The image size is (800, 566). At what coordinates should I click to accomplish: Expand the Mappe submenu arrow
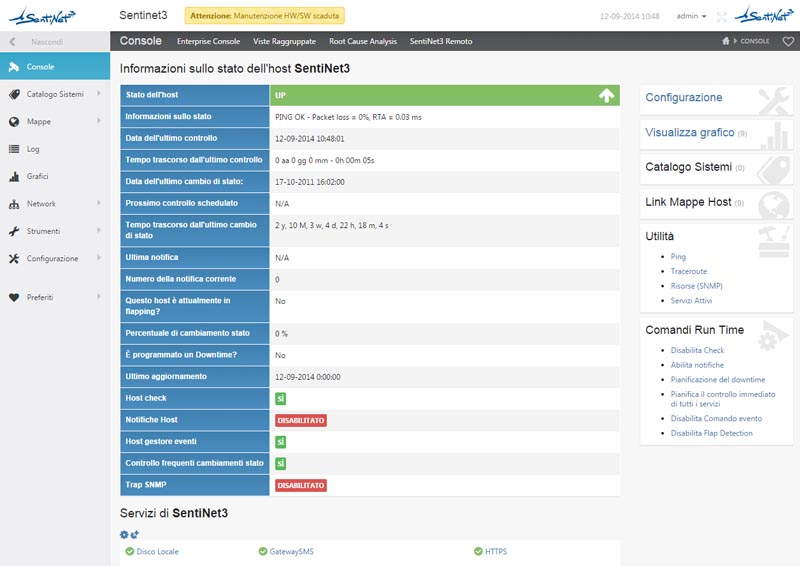[x=98, y=121]
